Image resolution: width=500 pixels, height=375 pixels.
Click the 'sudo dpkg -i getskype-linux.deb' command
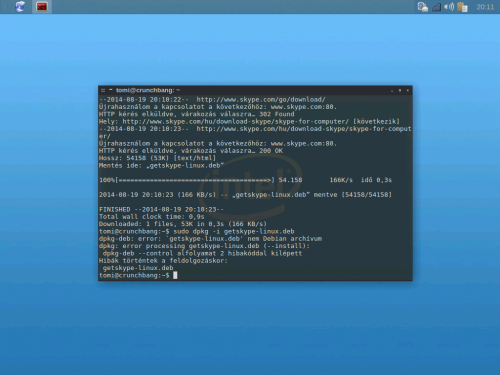point(234,231)
